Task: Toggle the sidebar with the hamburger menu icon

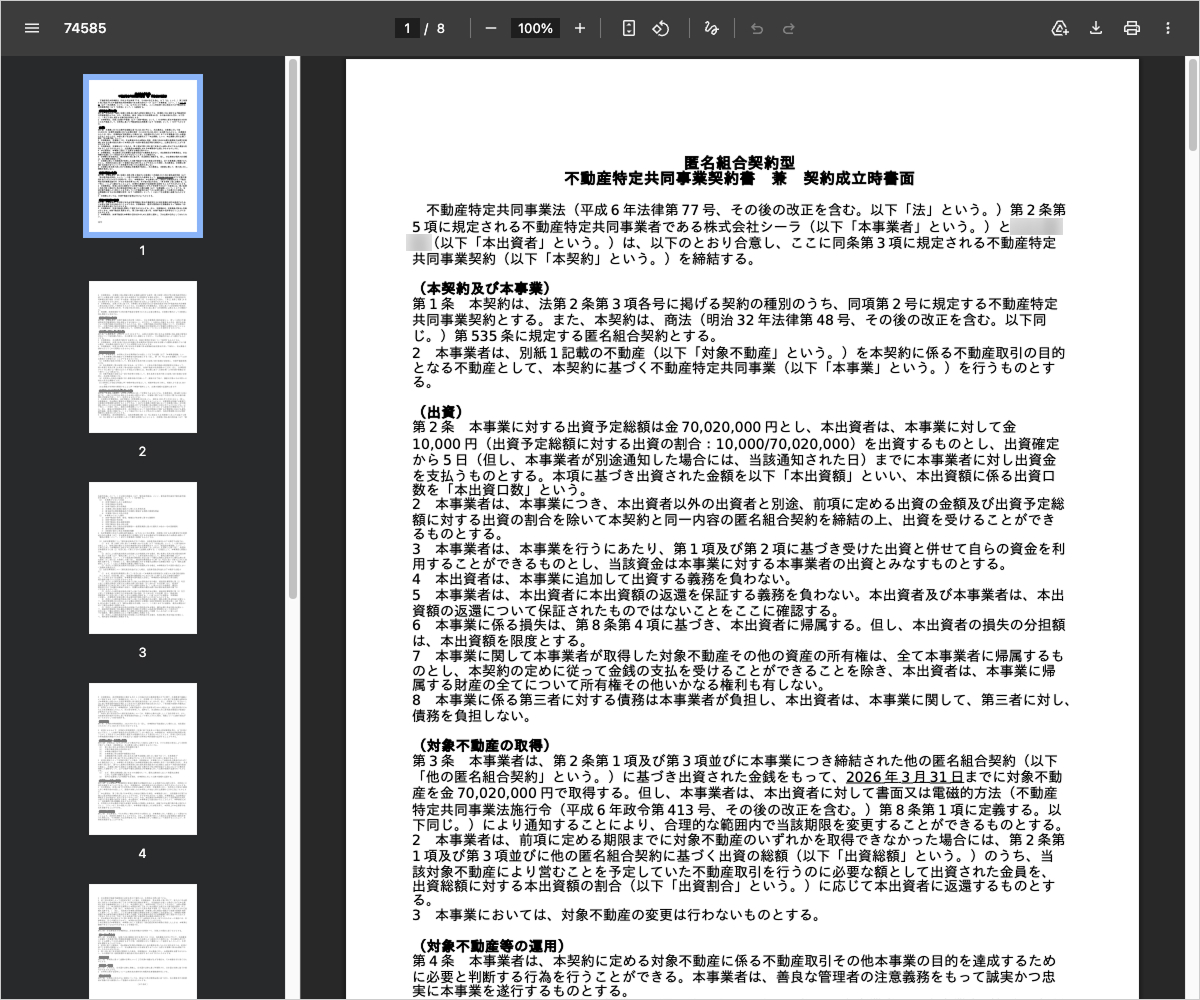Action: (x=32, y=28)
